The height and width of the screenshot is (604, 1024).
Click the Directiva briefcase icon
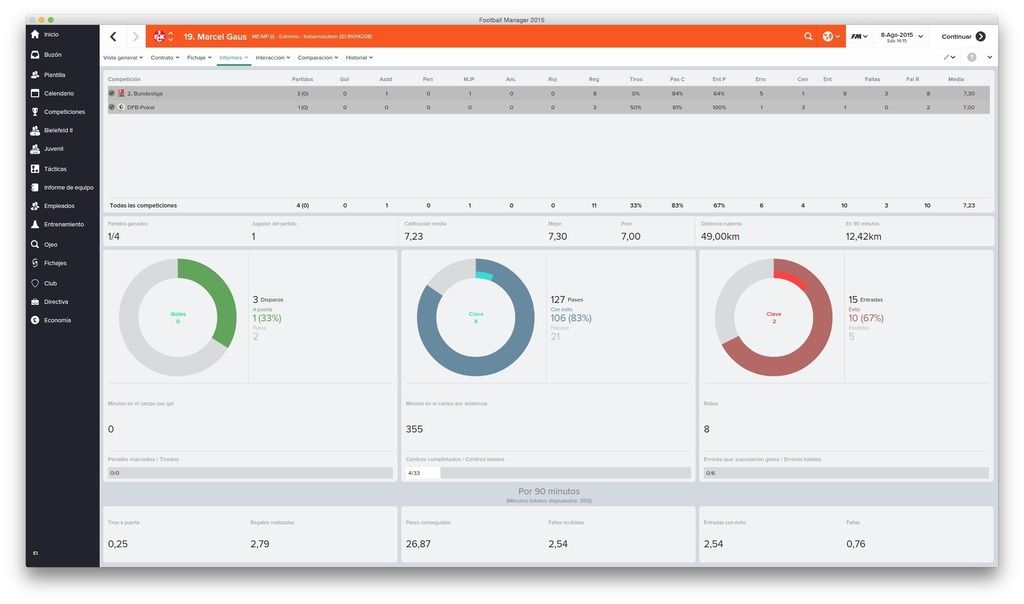pos(35,302)
